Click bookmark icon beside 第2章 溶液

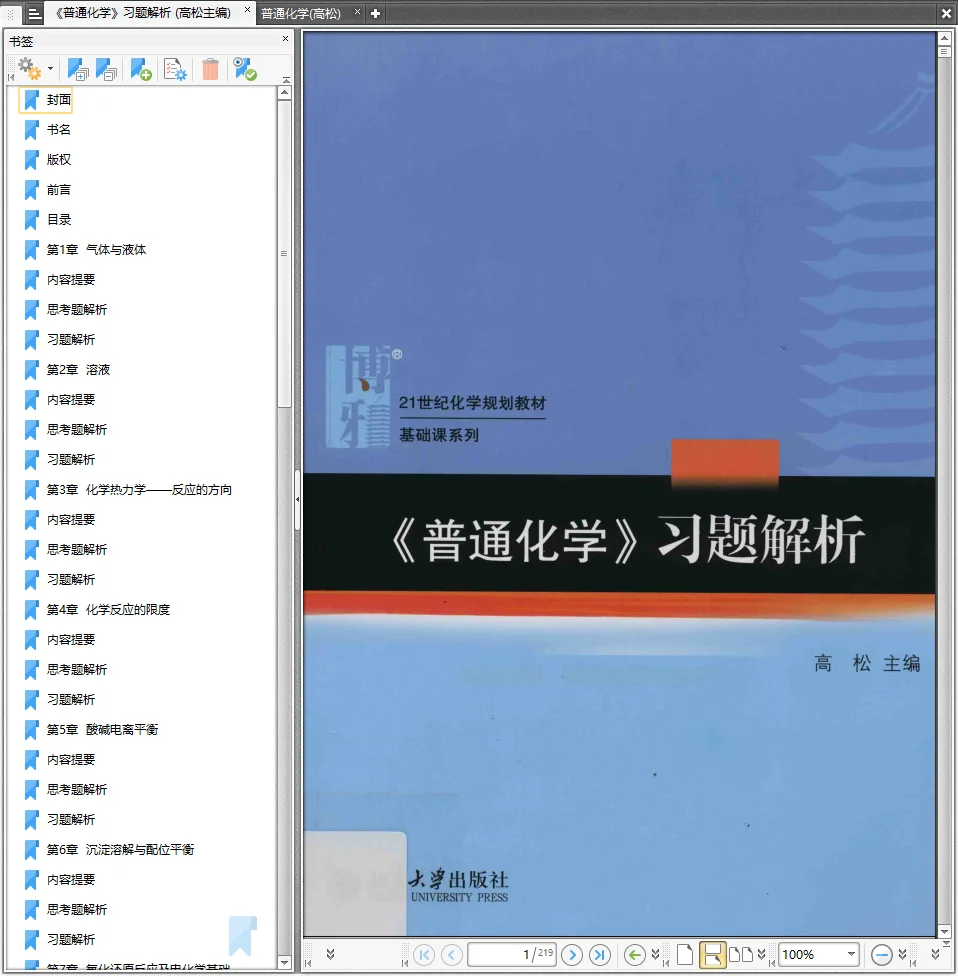coord(31,370)
